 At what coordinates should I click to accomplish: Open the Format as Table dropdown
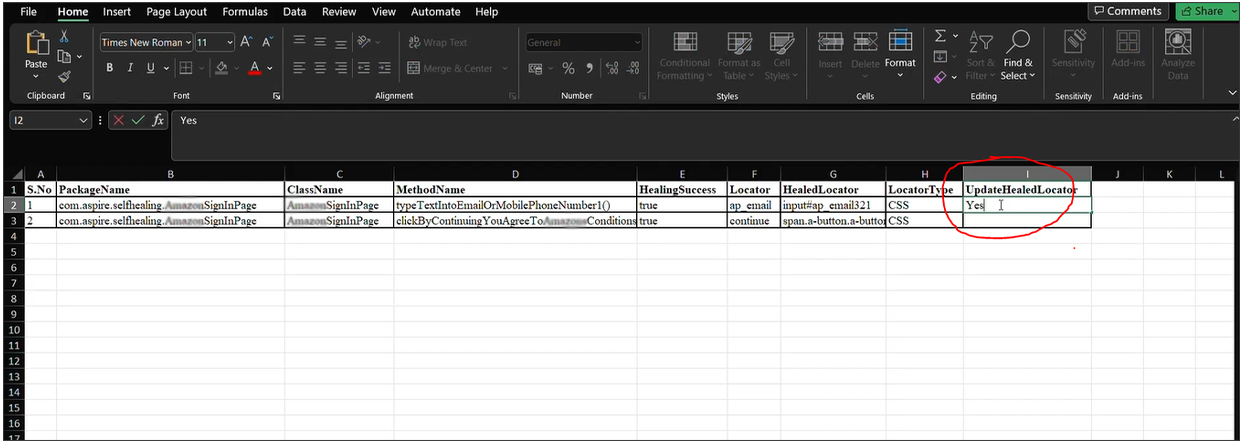coord(739,56)
